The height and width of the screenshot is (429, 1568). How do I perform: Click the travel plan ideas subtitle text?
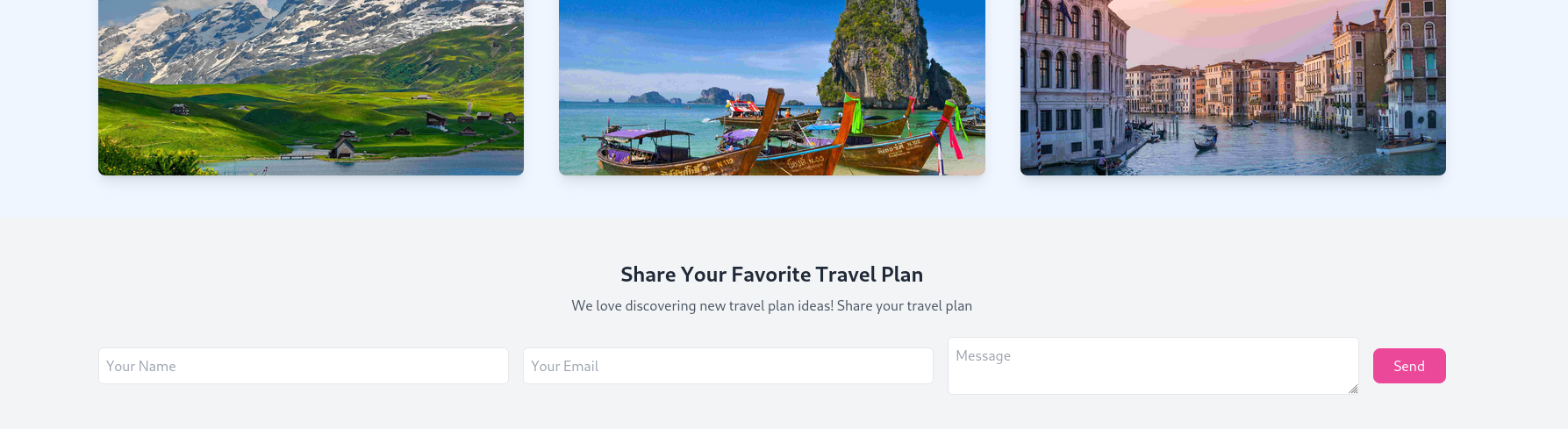coord(772,305)
